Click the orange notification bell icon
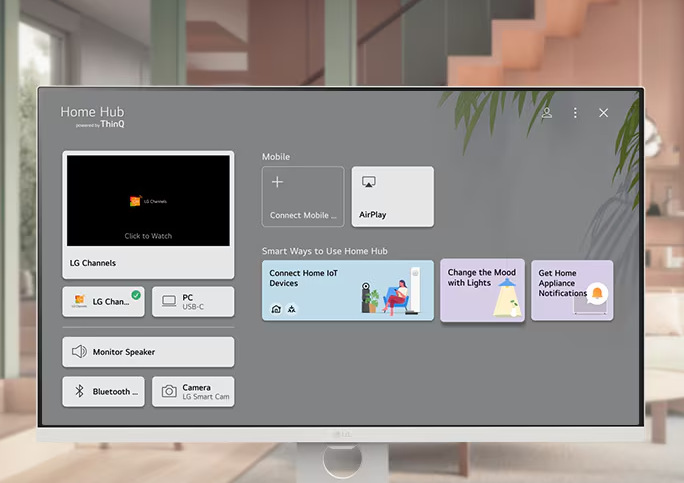 point(597,293)
